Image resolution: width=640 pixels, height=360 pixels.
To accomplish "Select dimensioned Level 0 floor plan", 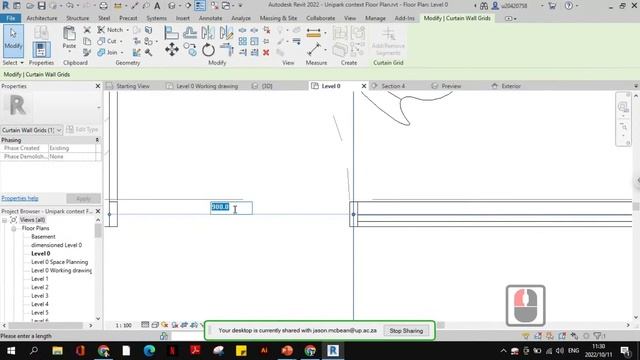I will [x=56, y=245].
